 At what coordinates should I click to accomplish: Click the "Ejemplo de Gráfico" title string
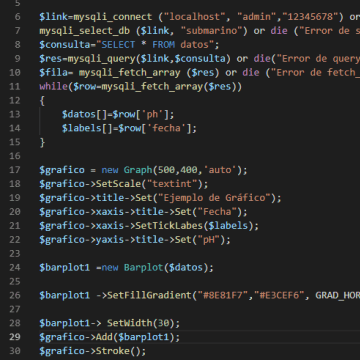214,198
